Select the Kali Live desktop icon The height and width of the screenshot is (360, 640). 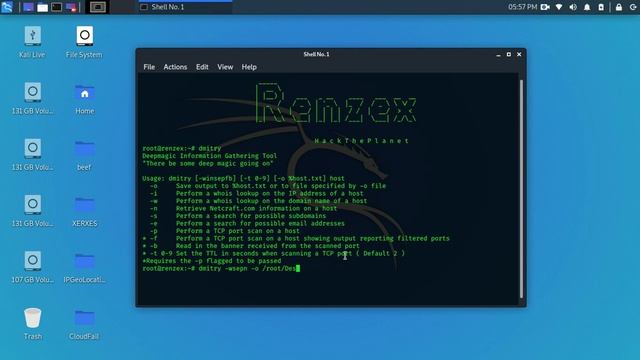[x=32, y=42]
